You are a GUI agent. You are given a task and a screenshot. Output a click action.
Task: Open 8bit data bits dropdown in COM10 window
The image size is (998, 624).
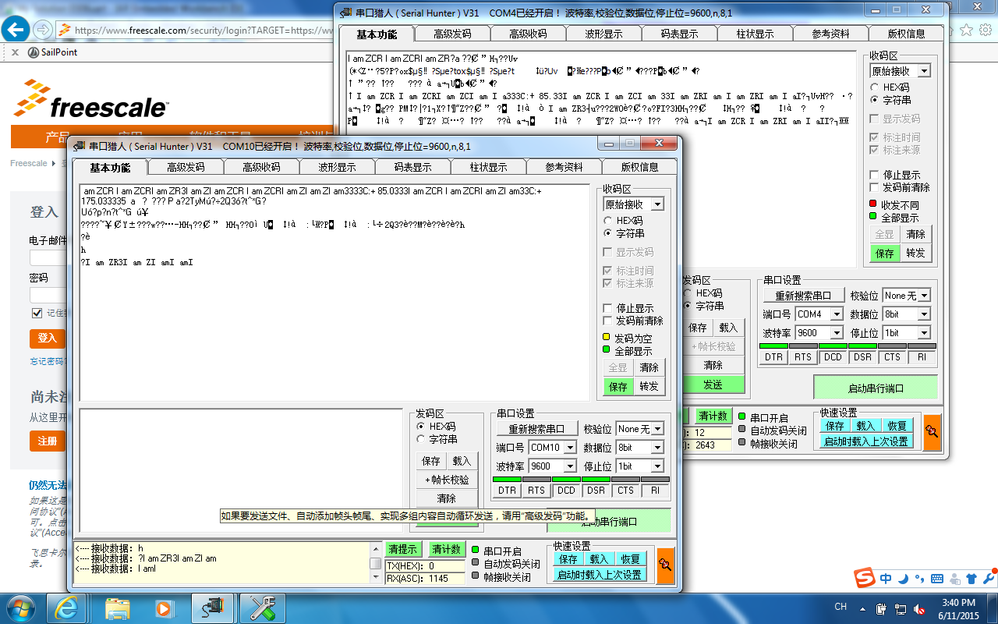[x=657, y=448]
